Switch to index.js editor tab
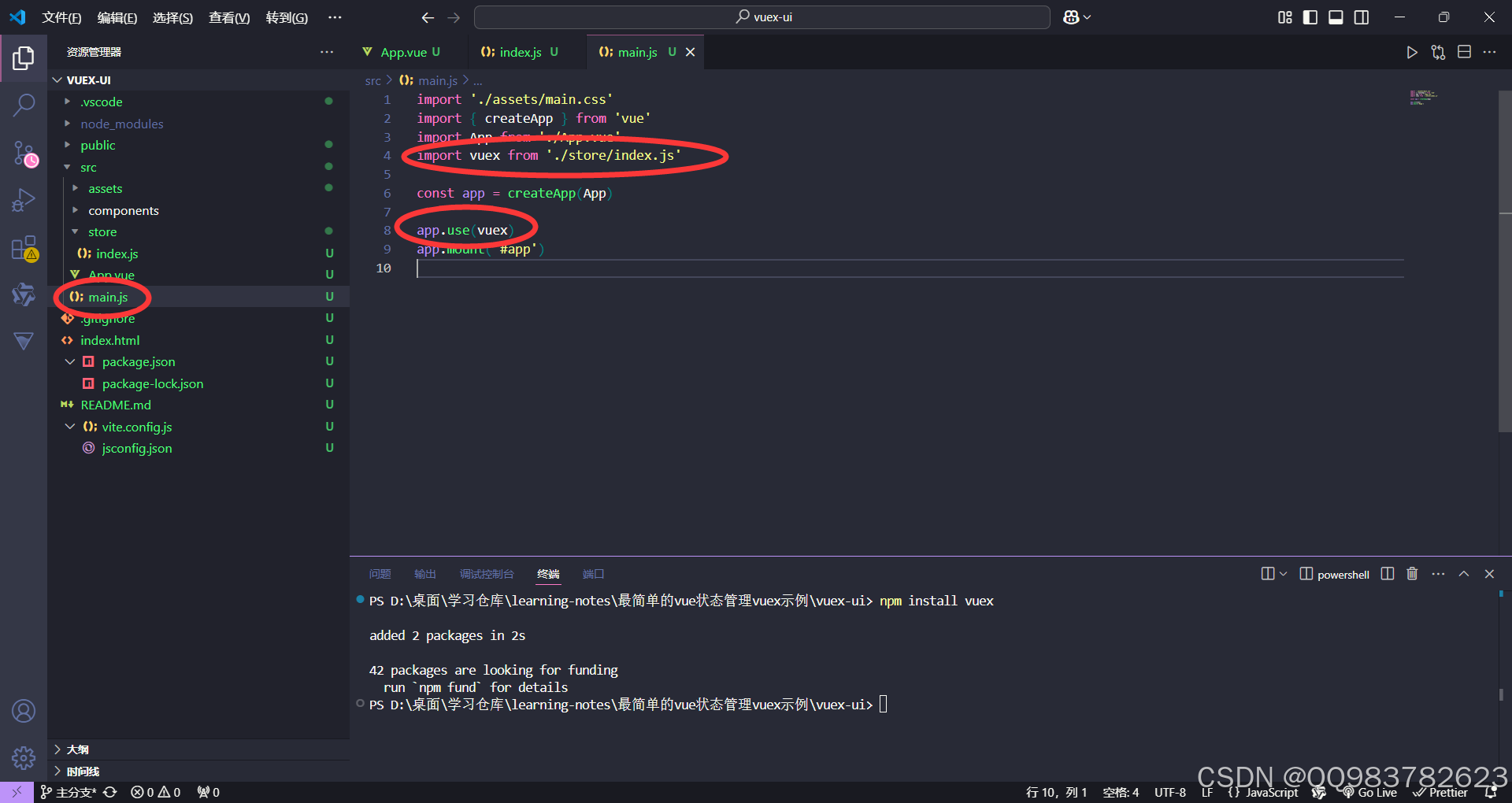Screen dimensions: 1512x803 [519, 52]
